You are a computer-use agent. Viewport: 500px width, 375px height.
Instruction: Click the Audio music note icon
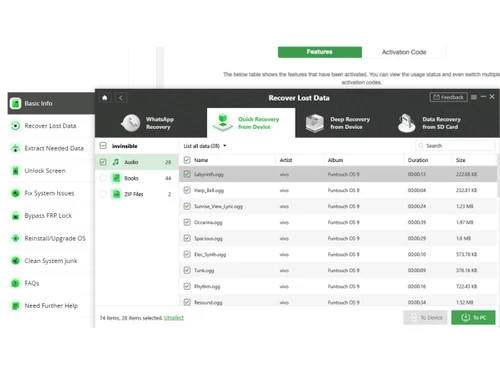tap(116, 162)
